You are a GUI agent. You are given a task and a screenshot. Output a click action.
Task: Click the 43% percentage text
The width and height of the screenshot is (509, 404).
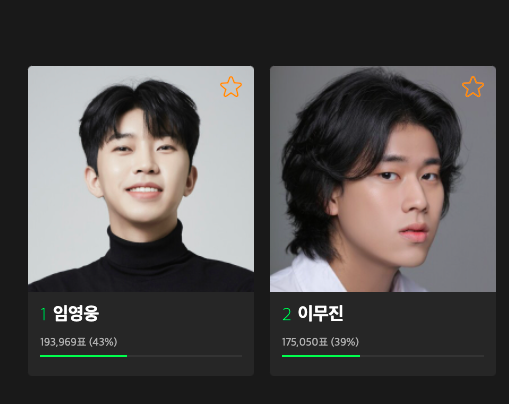pyautogui.click(x=103, y=342)
